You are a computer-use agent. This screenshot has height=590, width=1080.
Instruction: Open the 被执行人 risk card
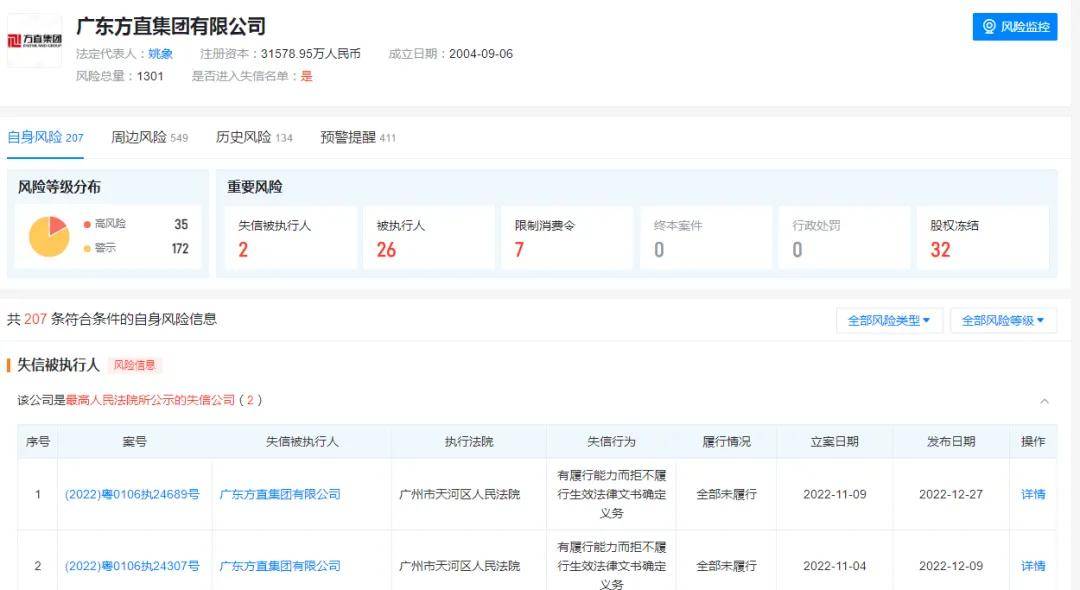click(428, 237)
